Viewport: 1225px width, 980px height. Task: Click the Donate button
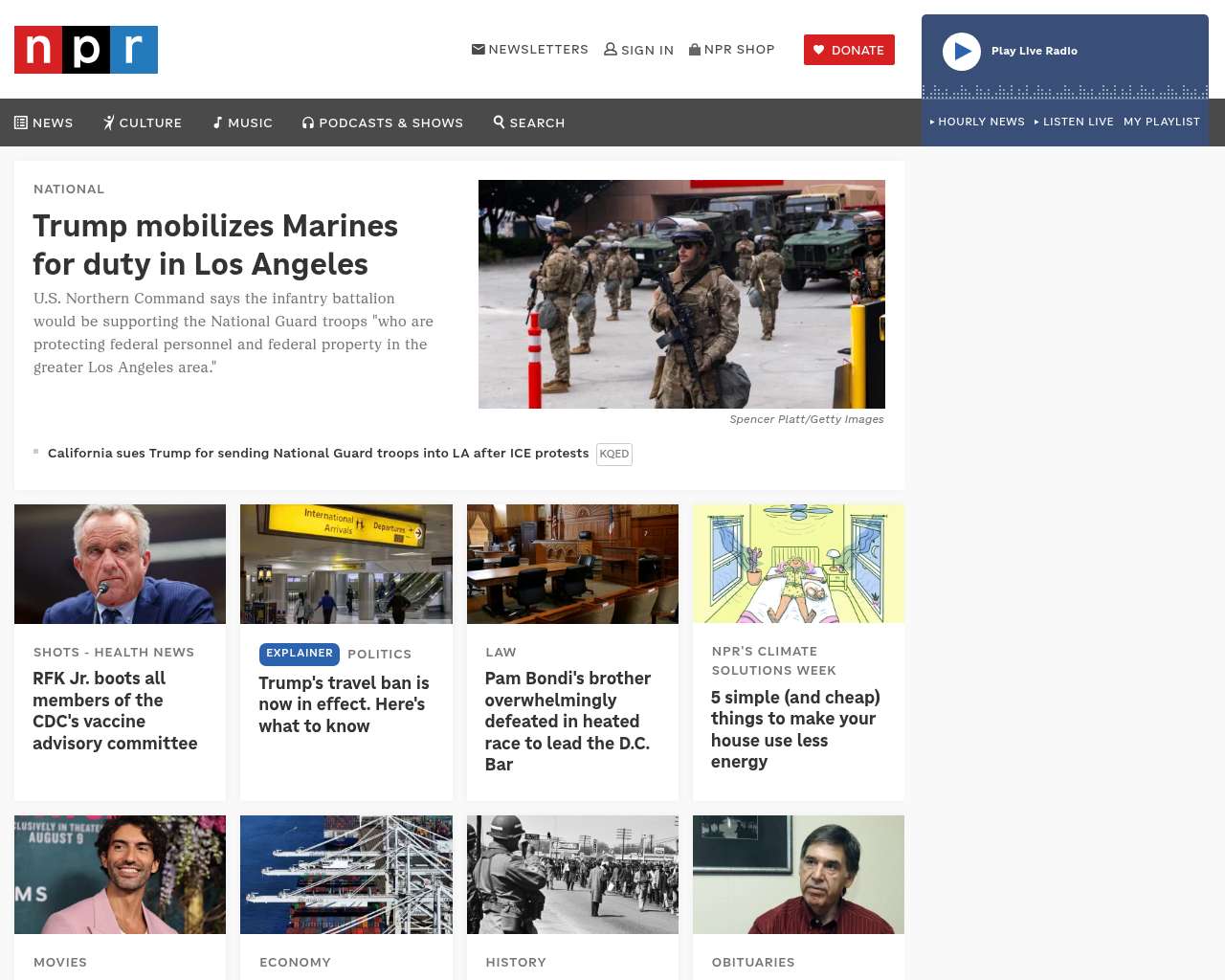pos(849,50)
